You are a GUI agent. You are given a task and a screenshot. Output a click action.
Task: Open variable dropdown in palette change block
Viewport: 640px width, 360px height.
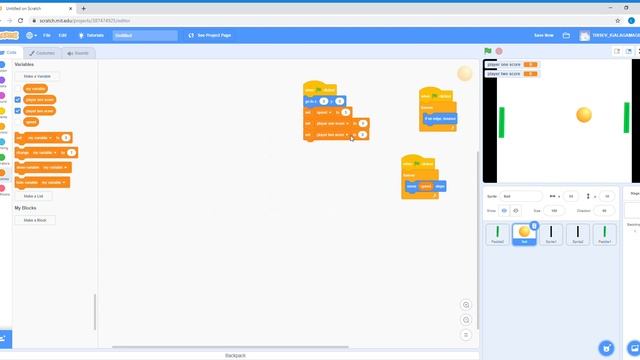(44, 153)
